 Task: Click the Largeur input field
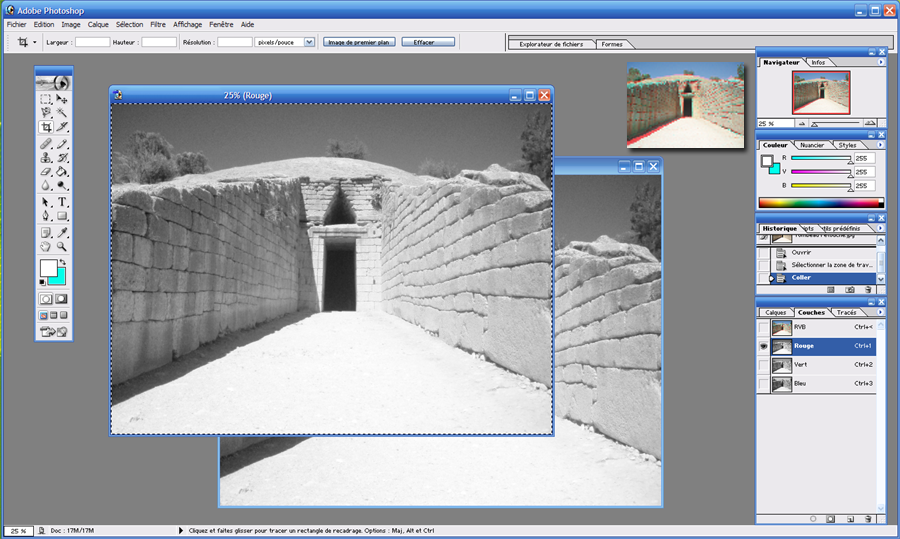click(93, 42)
